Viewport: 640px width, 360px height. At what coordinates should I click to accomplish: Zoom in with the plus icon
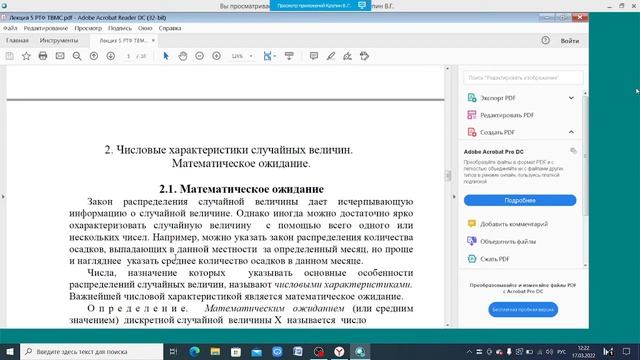point(217,56)
